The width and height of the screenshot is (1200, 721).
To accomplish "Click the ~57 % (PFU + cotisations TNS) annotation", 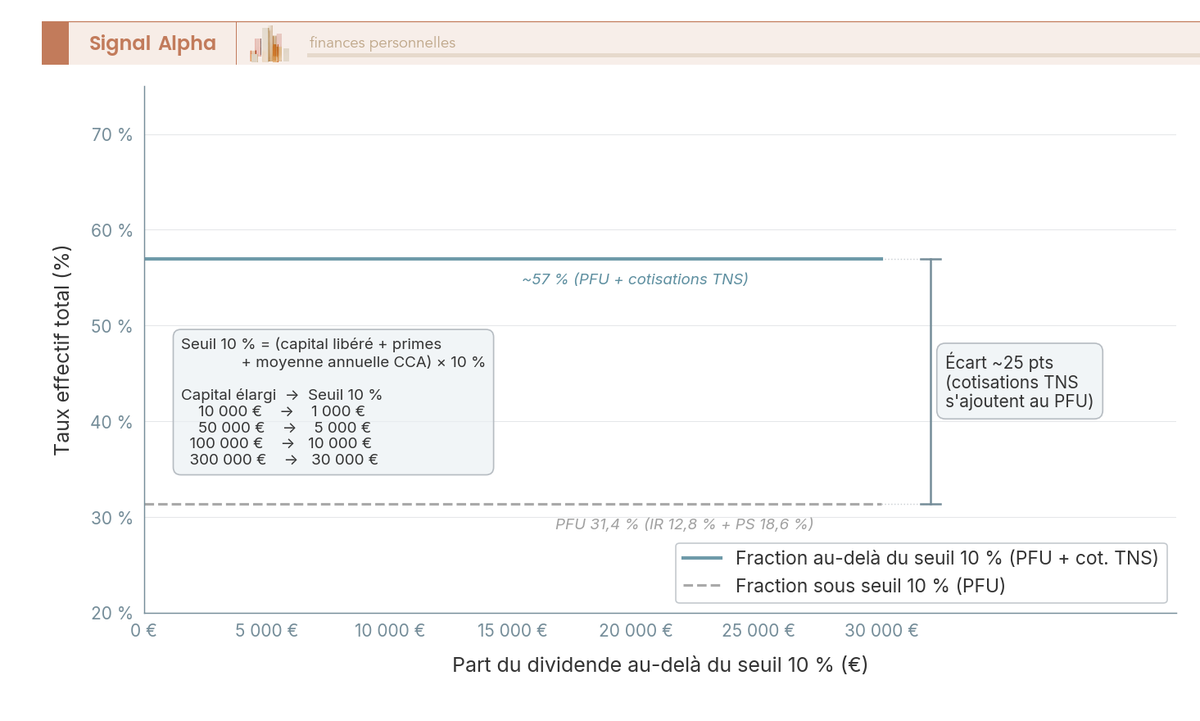I will pyautogui.click(x=635, y=279).
